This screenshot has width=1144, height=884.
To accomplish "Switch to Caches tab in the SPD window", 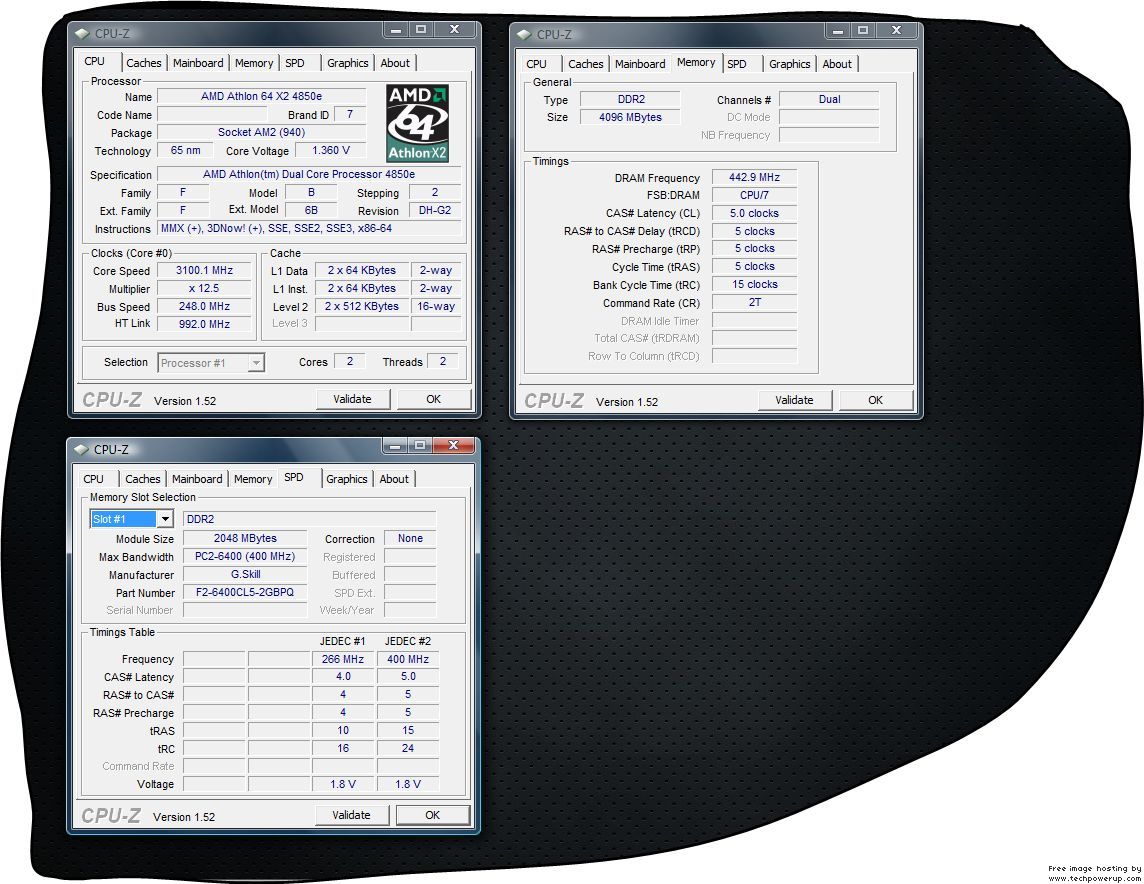I will point(142,478).
